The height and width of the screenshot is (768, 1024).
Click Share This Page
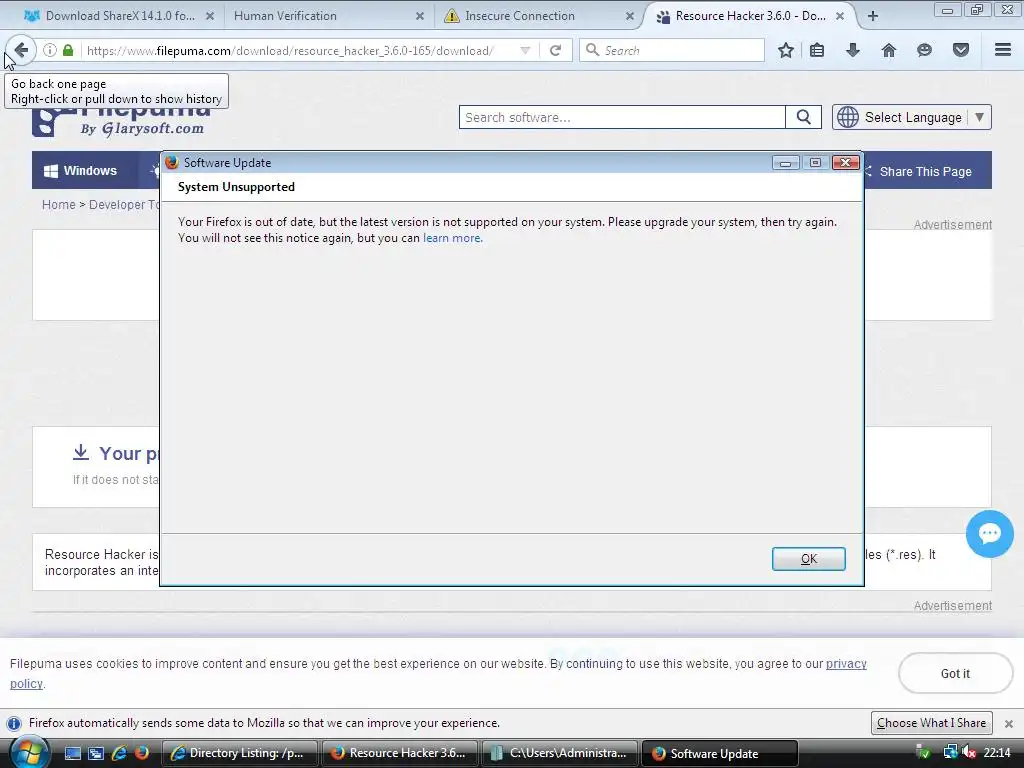tap(925, 171)
